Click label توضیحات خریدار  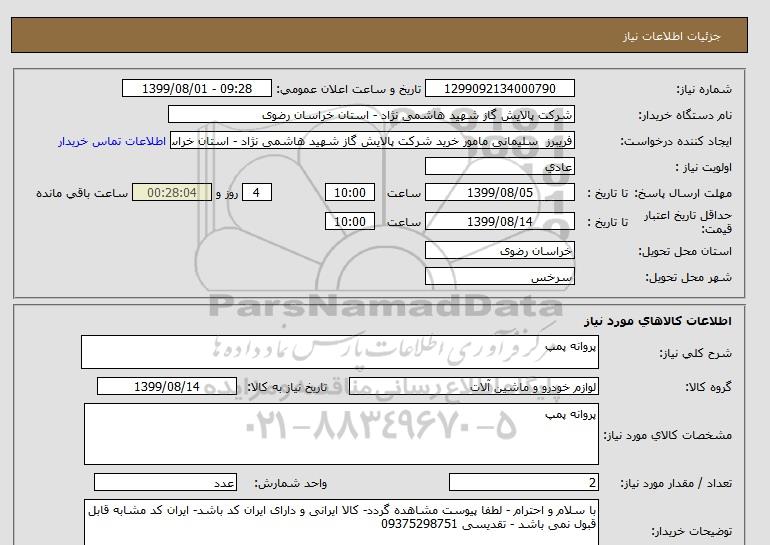691,531
